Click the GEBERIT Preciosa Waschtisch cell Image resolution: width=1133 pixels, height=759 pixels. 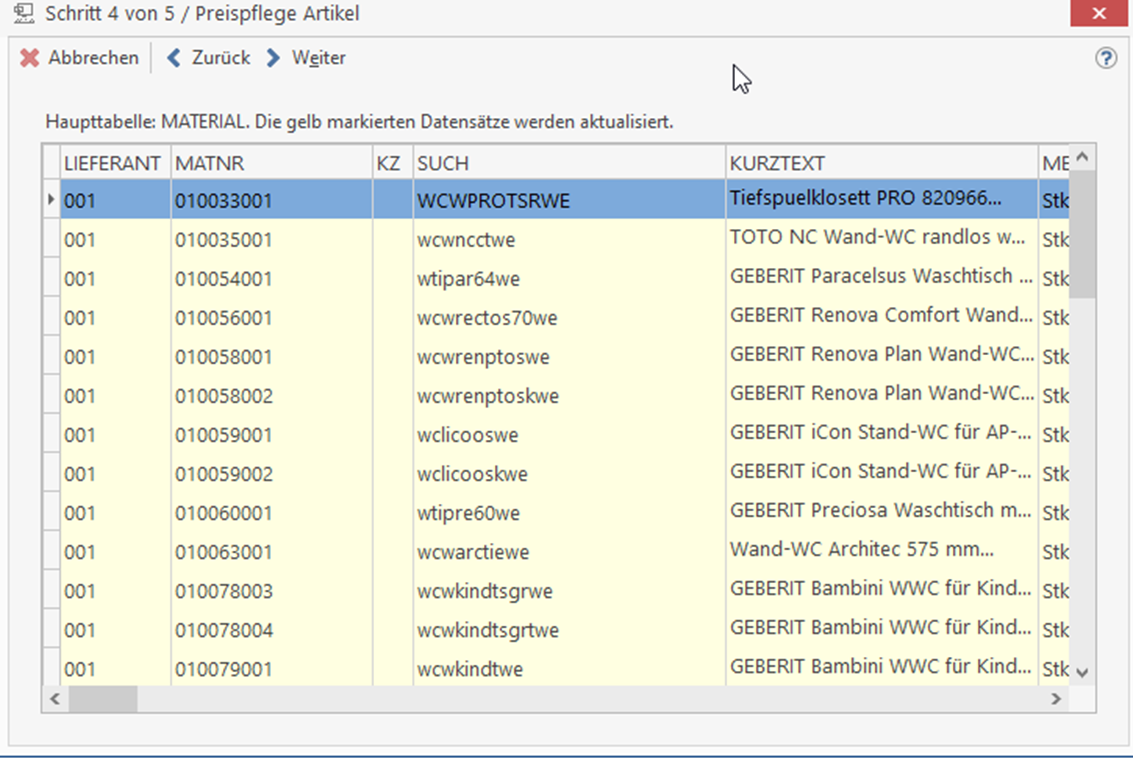880,511
